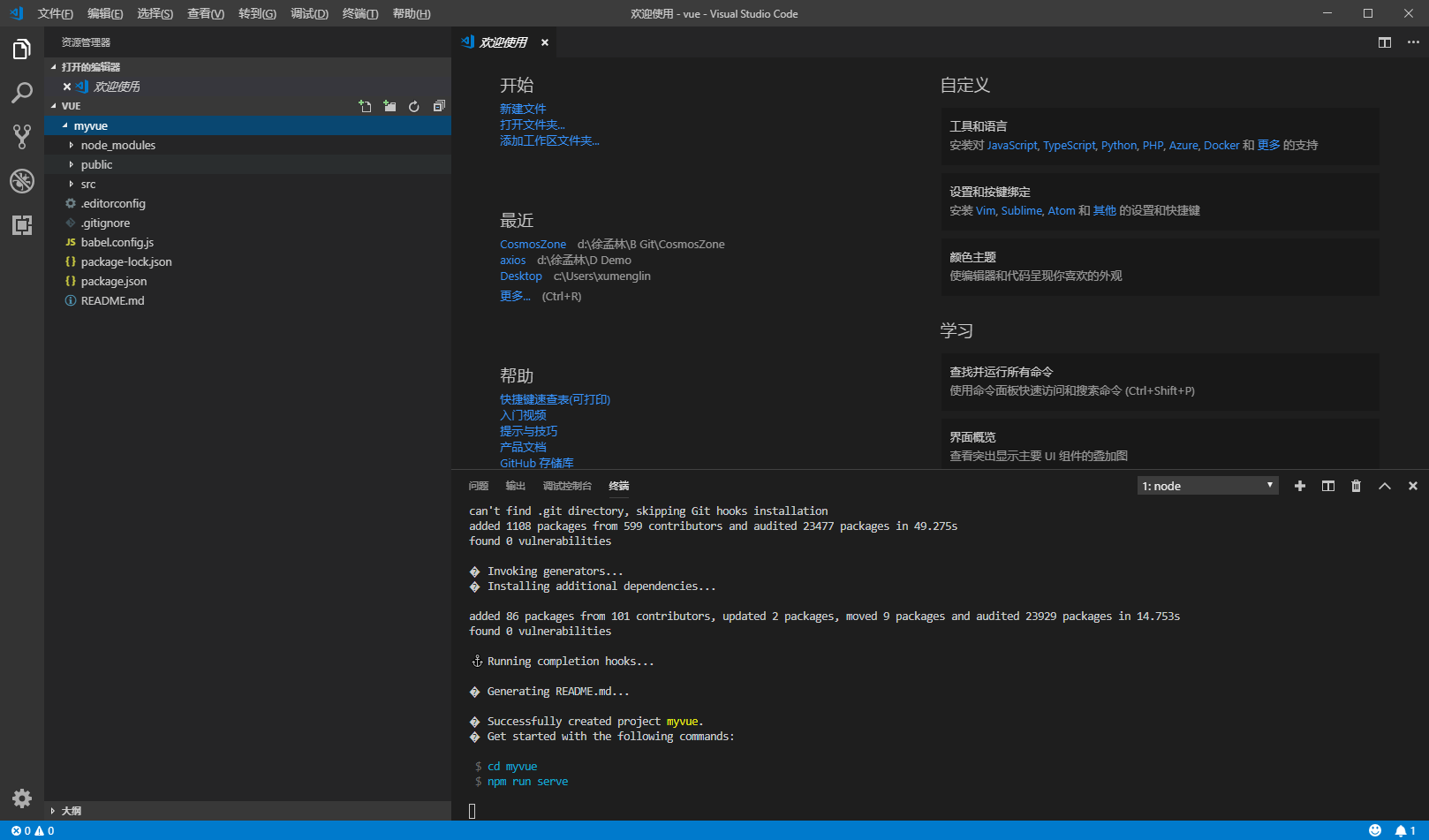Click the VS Code logo in title bar

click(x=16, y=13)
